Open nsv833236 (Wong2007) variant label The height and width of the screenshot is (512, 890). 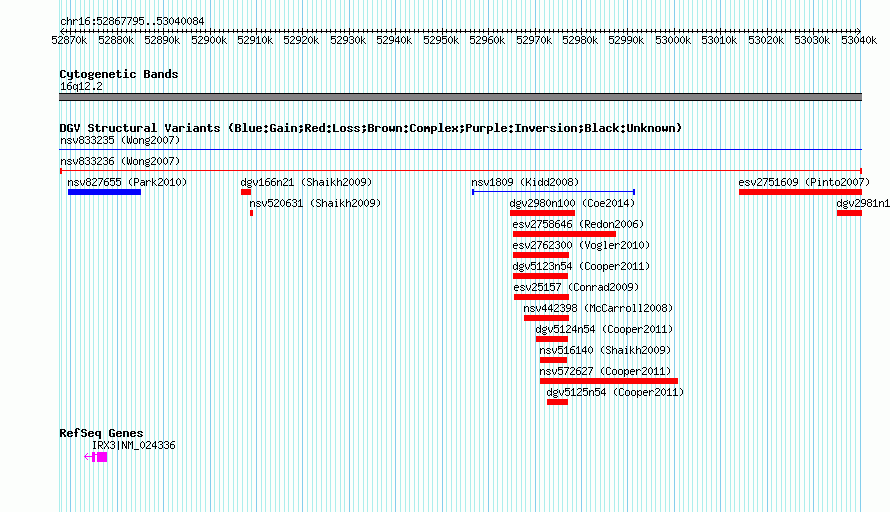click(x=120, y=161)
